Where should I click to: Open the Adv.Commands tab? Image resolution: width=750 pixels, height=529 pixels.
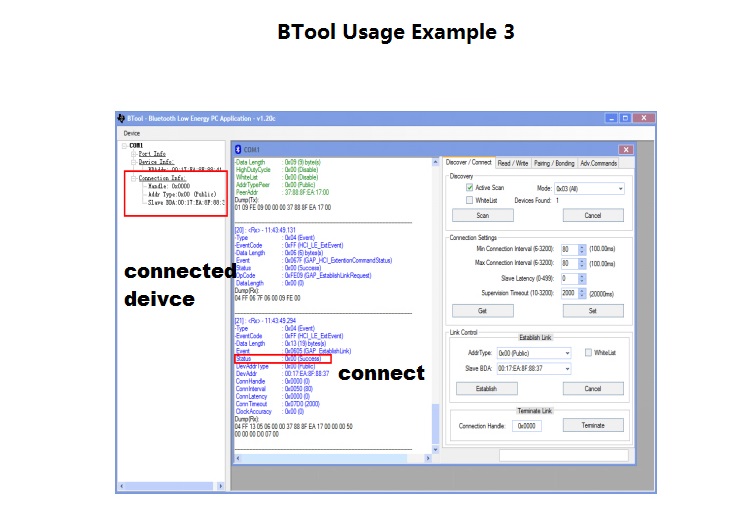click(x=598, y=164)
